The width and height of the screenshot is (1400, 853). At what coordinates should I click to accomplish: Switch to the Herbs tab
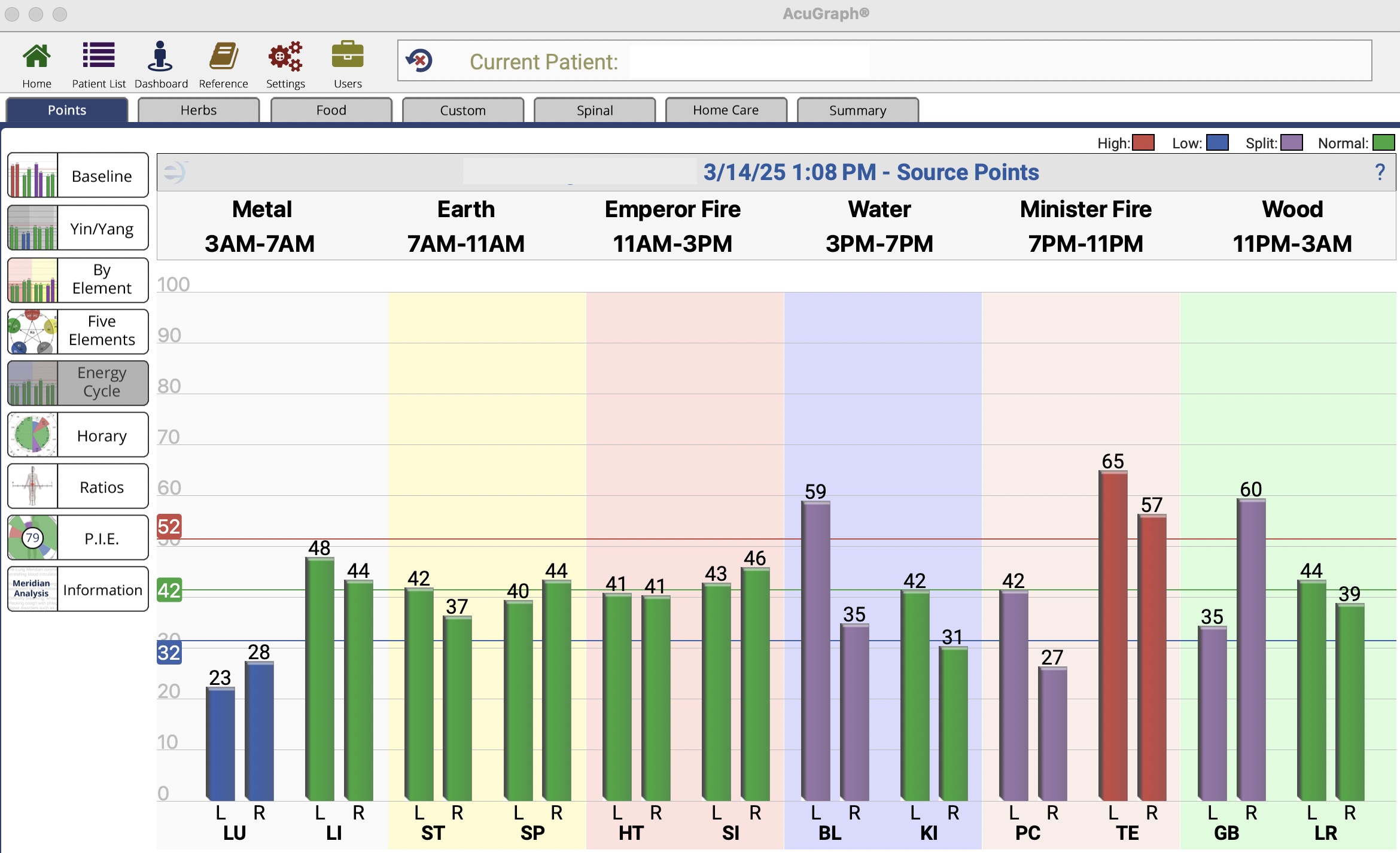point(199,110)
